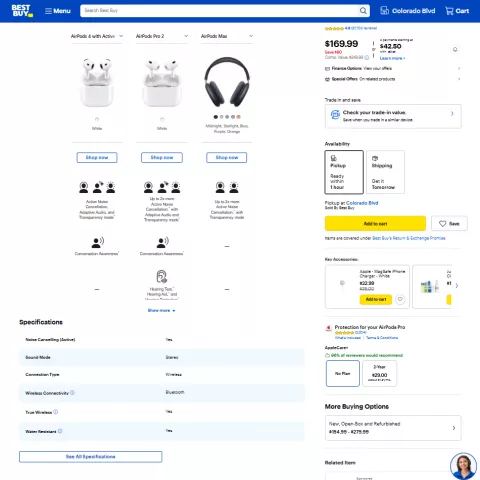
Task: Click the trade-in device icon
Action: [x=335, y=115]
